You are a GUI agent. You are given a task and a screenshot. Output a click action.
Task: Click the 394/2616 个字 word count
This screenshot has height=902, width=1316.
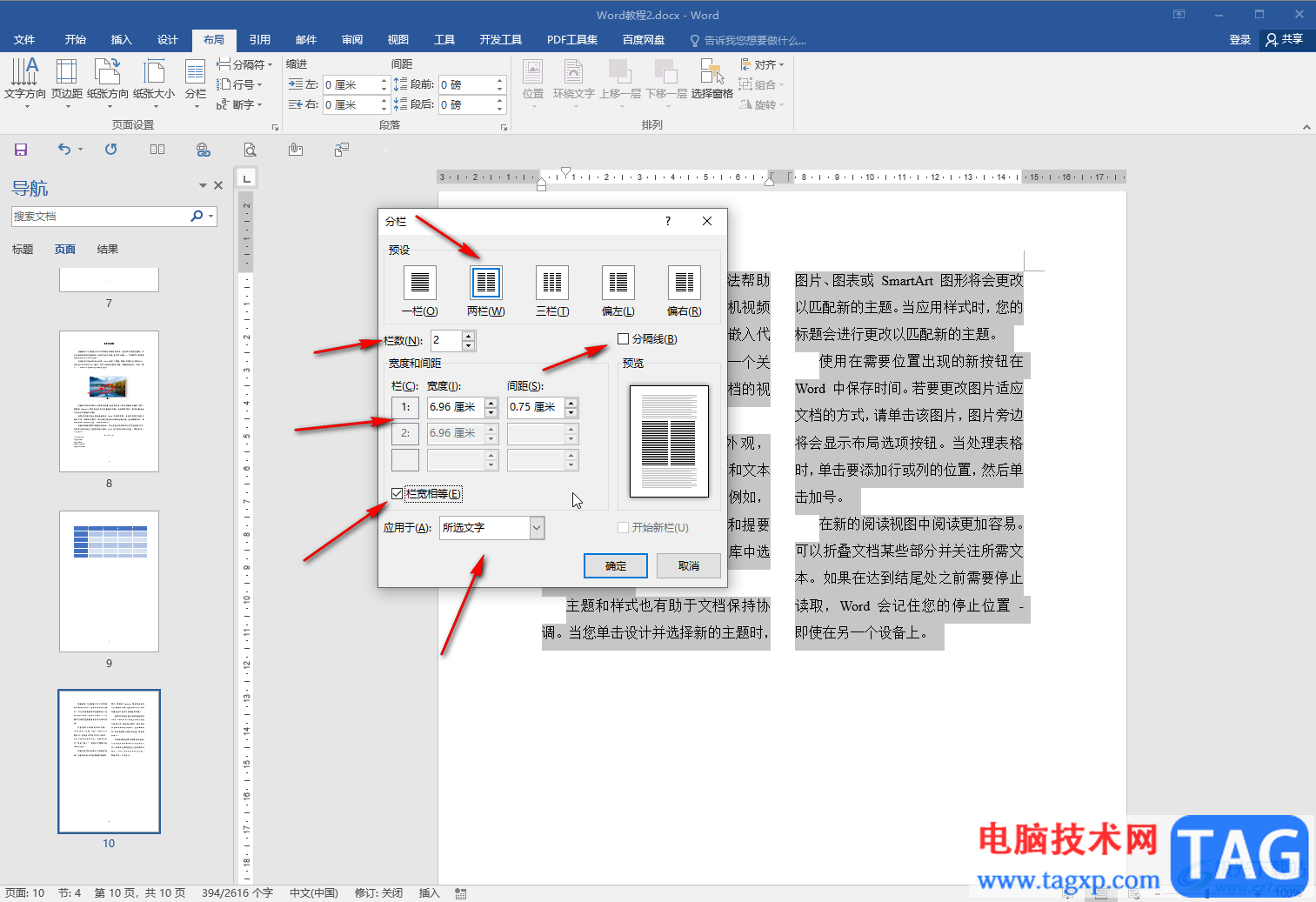click(x=237, y=893)
